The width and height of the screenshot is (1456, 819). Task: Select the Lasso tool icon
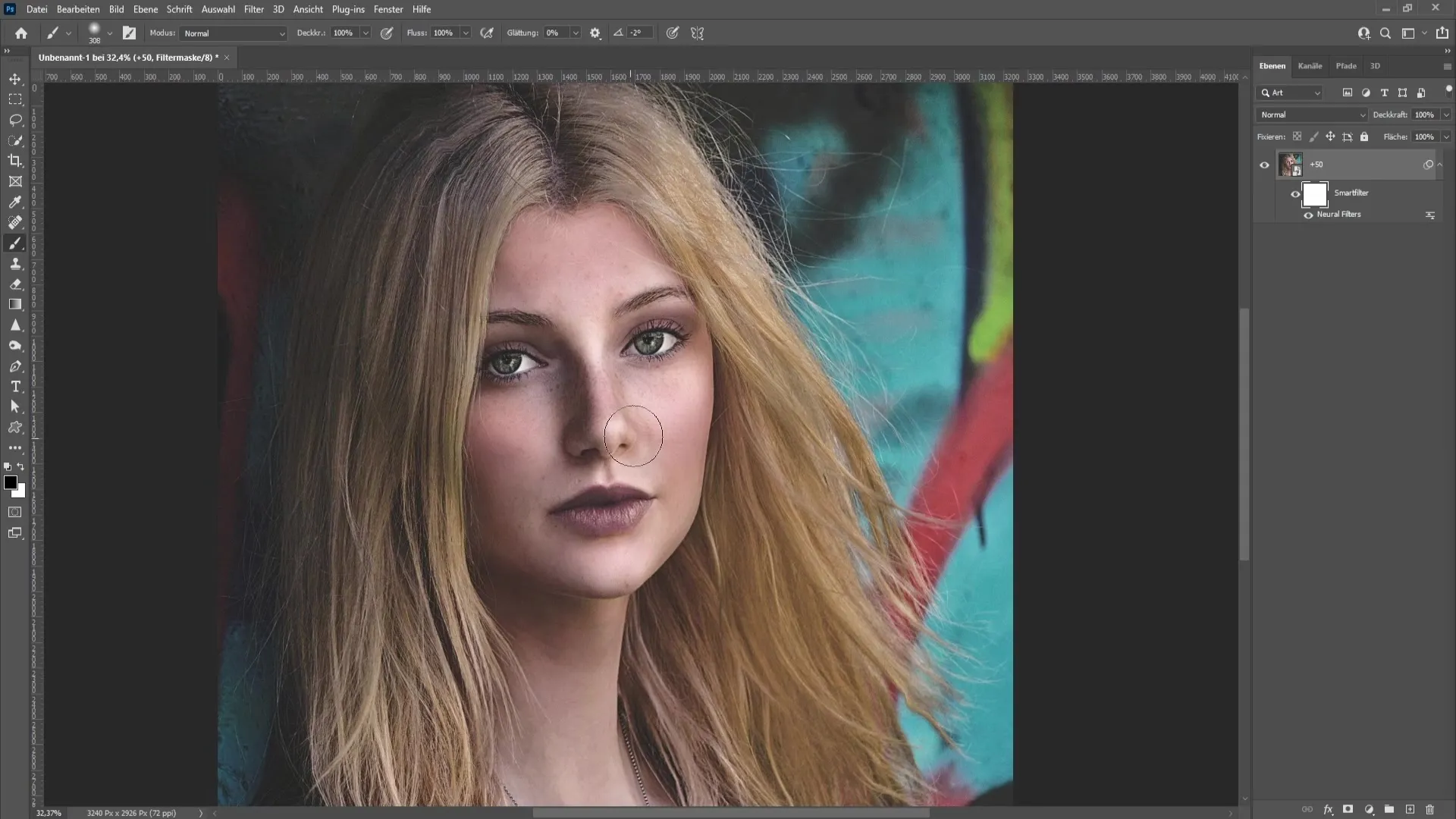tap(15, 119)
